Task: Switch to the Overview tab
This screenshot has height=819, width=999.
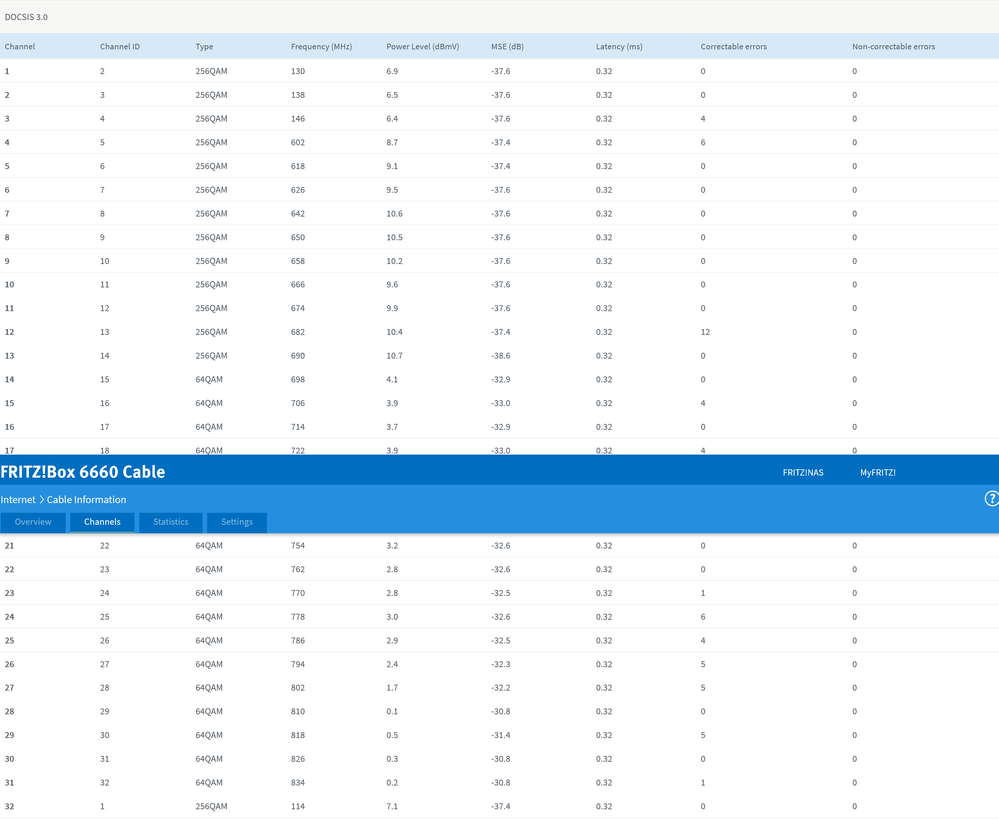Action: [33, 522]
